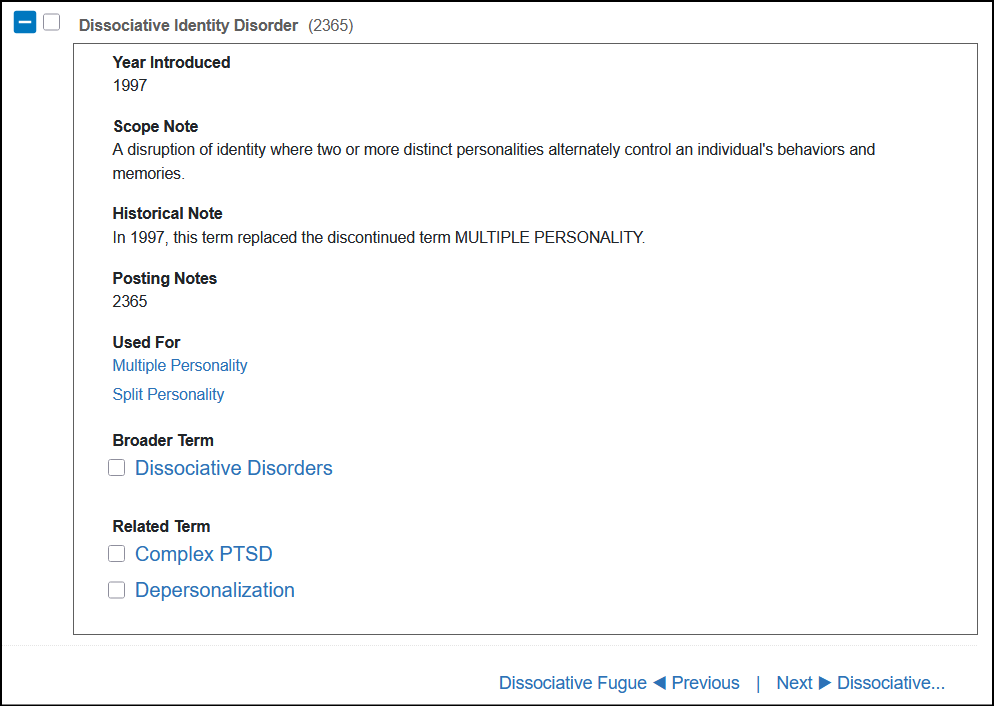994x706 pixels.
Task: Click the 1997 value under Year Introduced
Action: pos(130,86)
